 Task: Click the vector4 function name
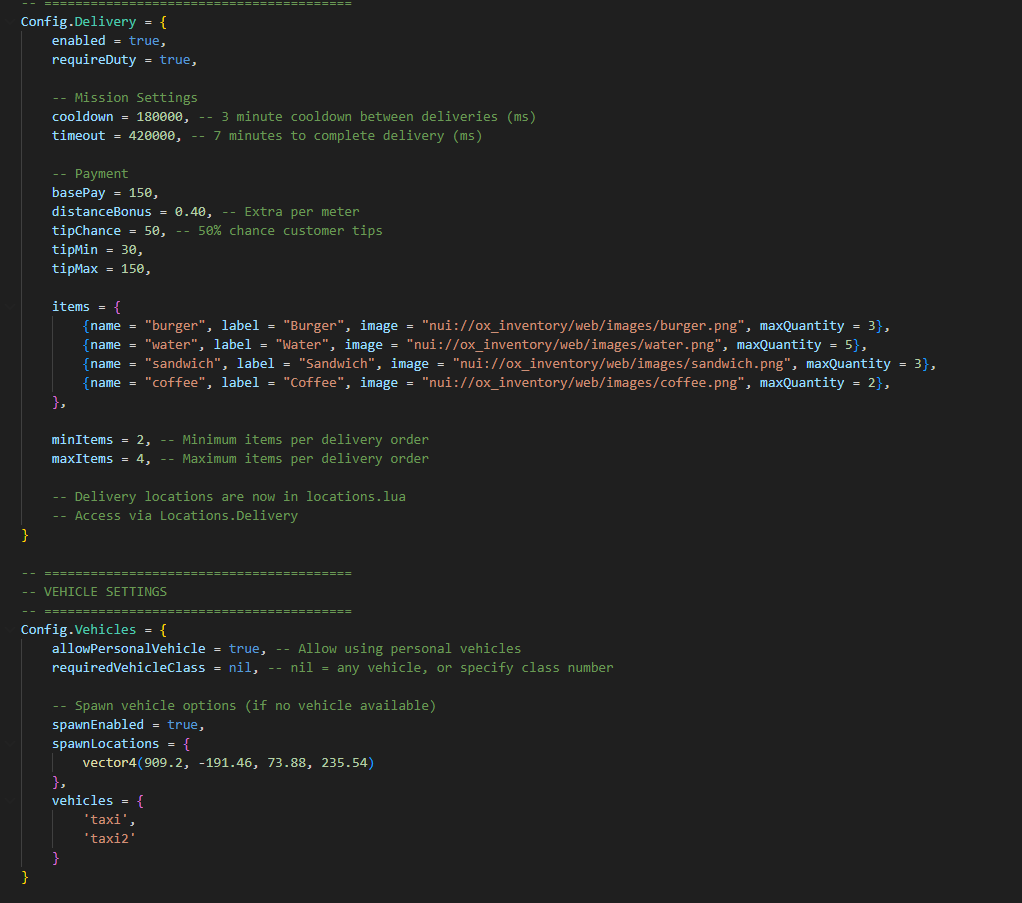pos(110,763)
